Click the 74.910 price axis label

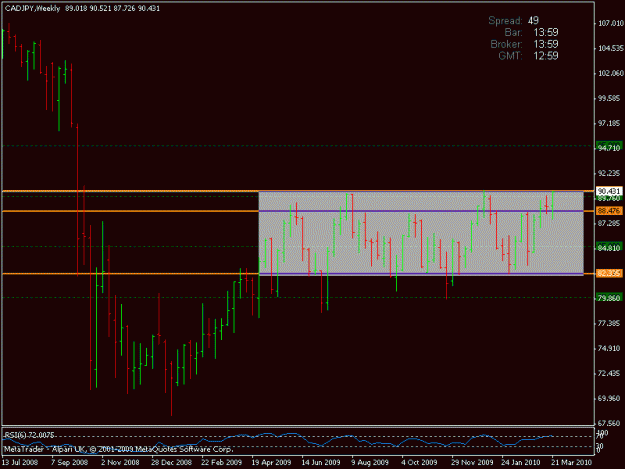pos(610,349)
